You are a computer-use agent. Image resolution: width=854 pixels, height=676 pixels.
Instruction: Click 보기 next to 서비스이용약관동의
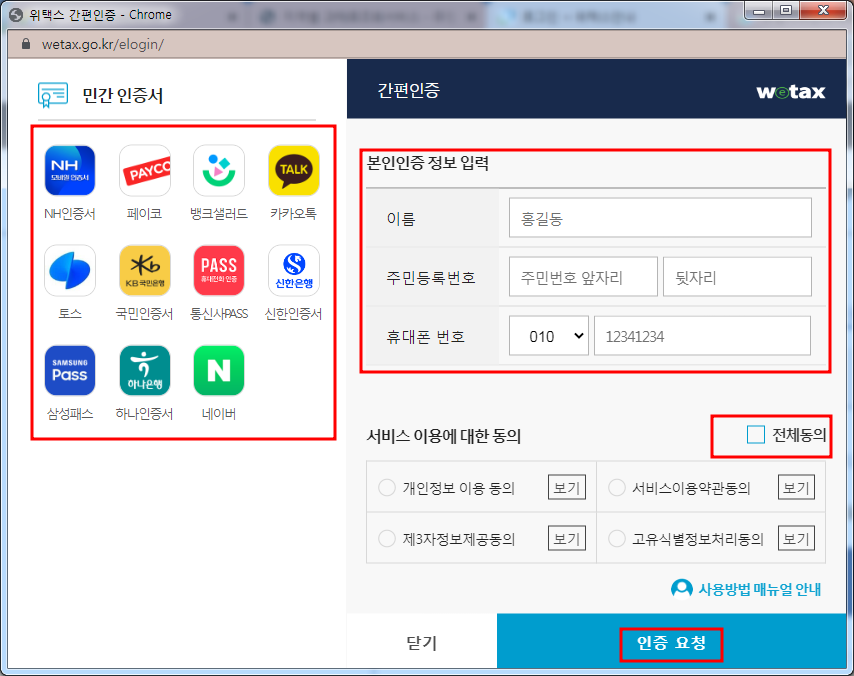796,487
